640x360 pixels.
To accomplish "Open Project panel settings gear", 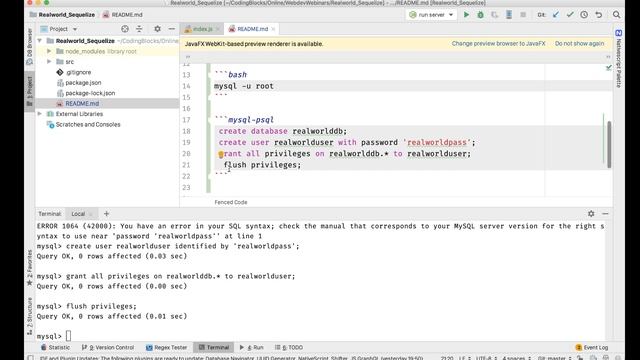I will (157, 29).
